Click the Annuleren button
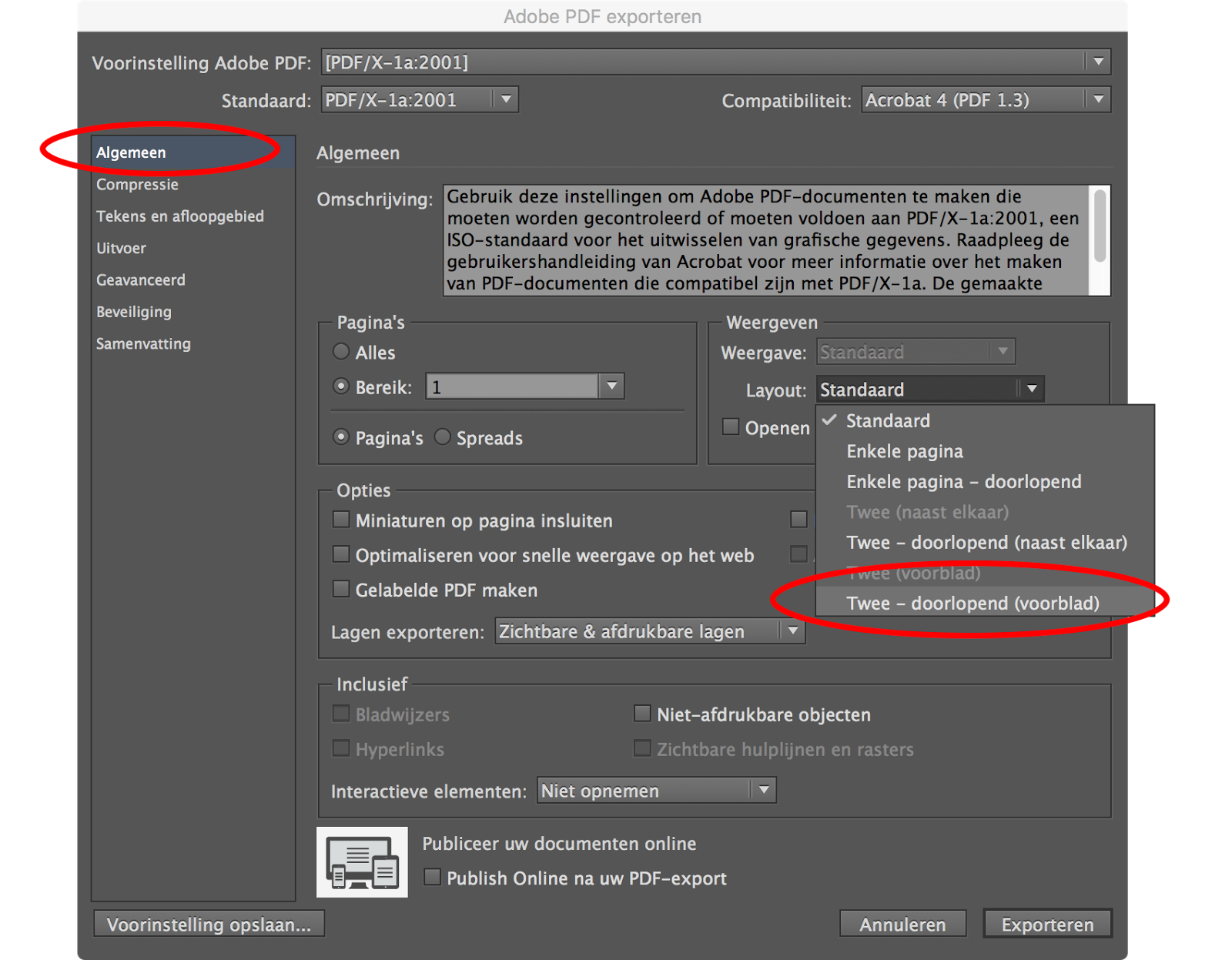The image size is (1232, 960). [902, 924]
